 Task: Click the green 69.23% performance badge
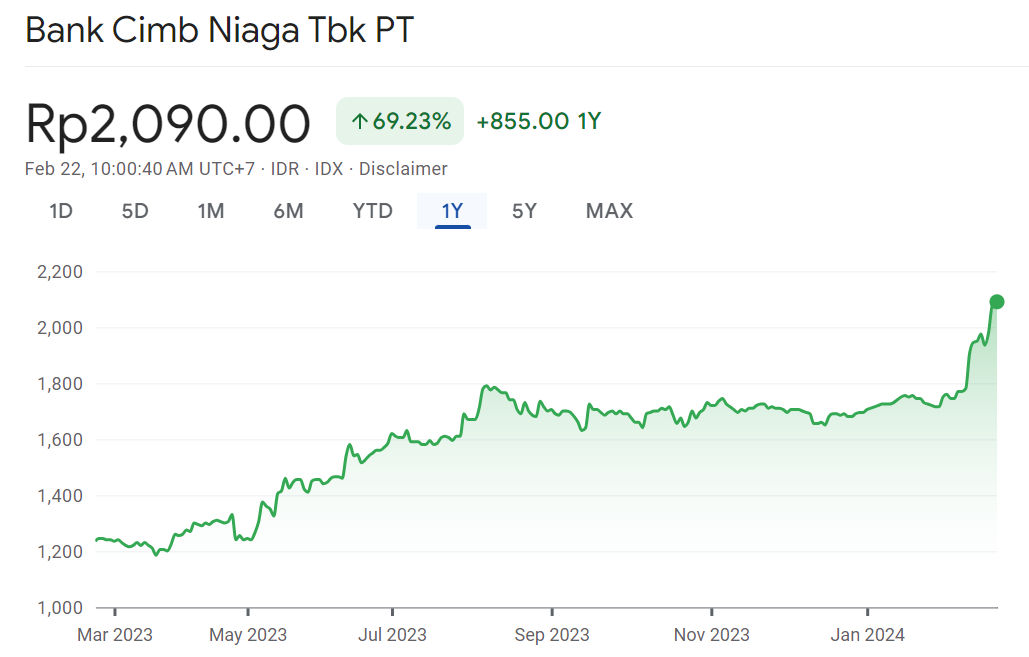click(x=399, y=121)
